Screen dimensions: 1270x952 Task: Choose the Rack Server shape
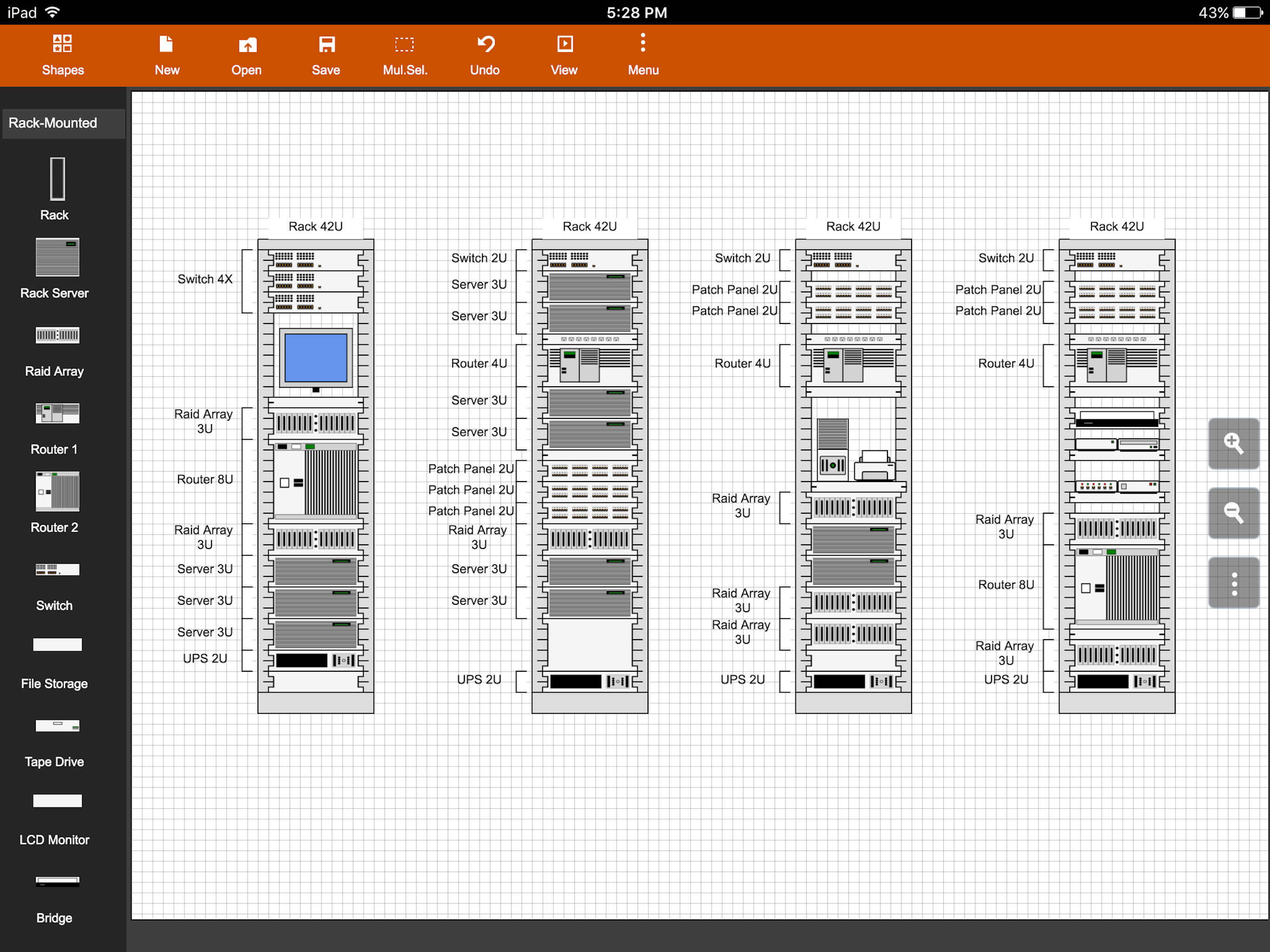click(57, 257)
